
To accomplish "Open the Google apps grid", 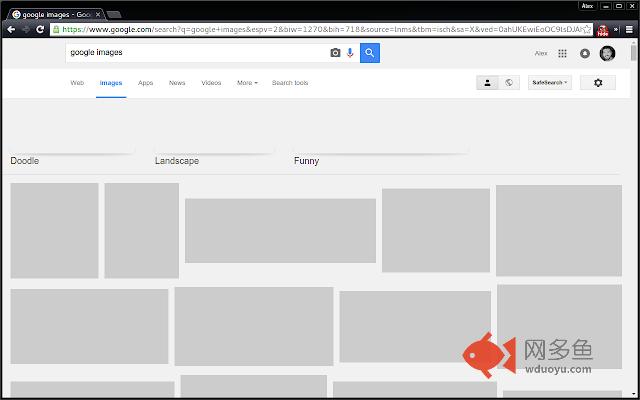I will 562,53.
